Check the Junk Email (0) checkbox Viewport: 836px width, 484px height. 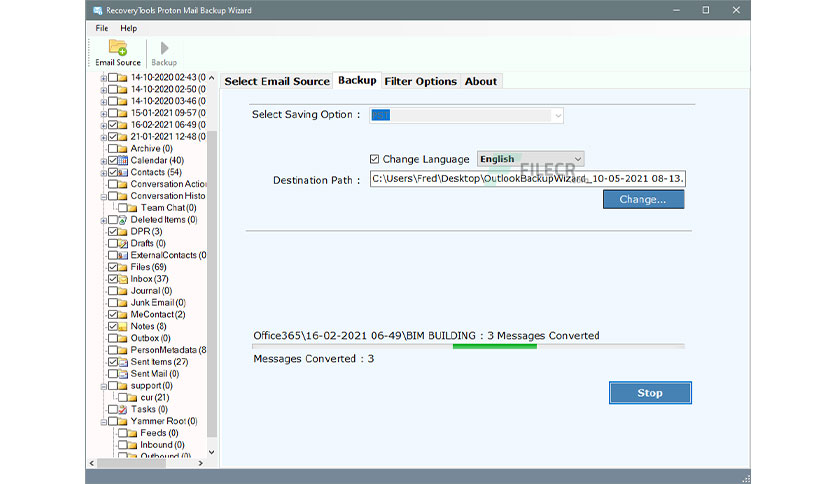click(x=113, y=303)
